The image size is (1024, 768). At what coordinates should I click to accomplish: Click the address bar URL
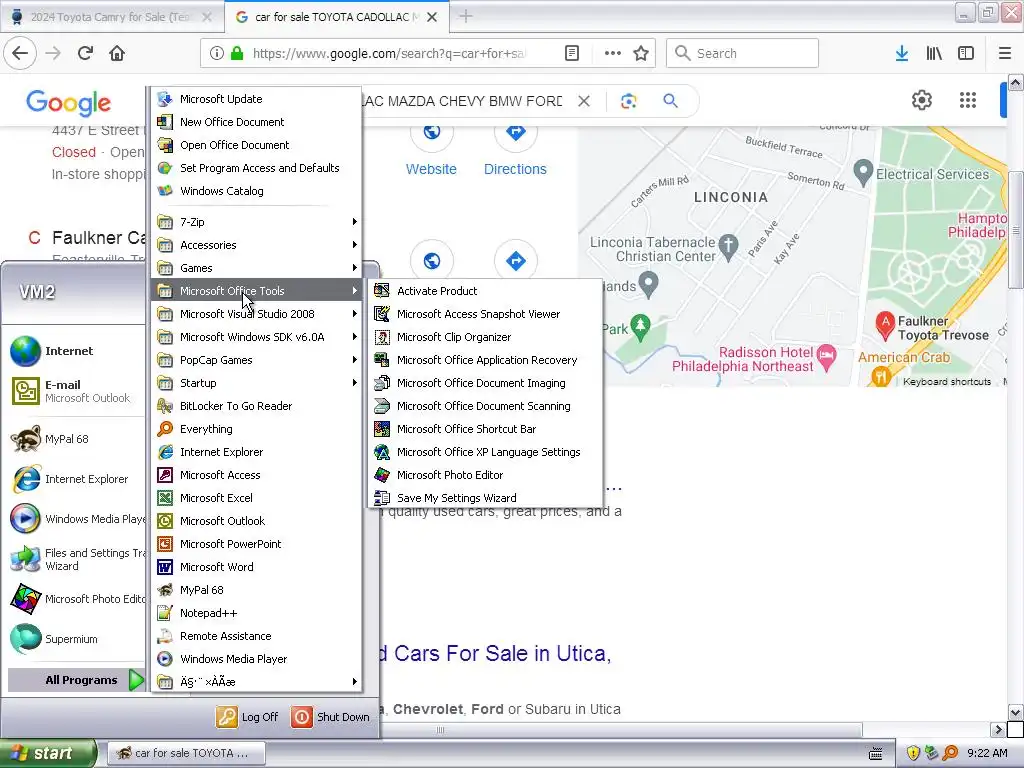pyautogui.click(x=389, y=54)
